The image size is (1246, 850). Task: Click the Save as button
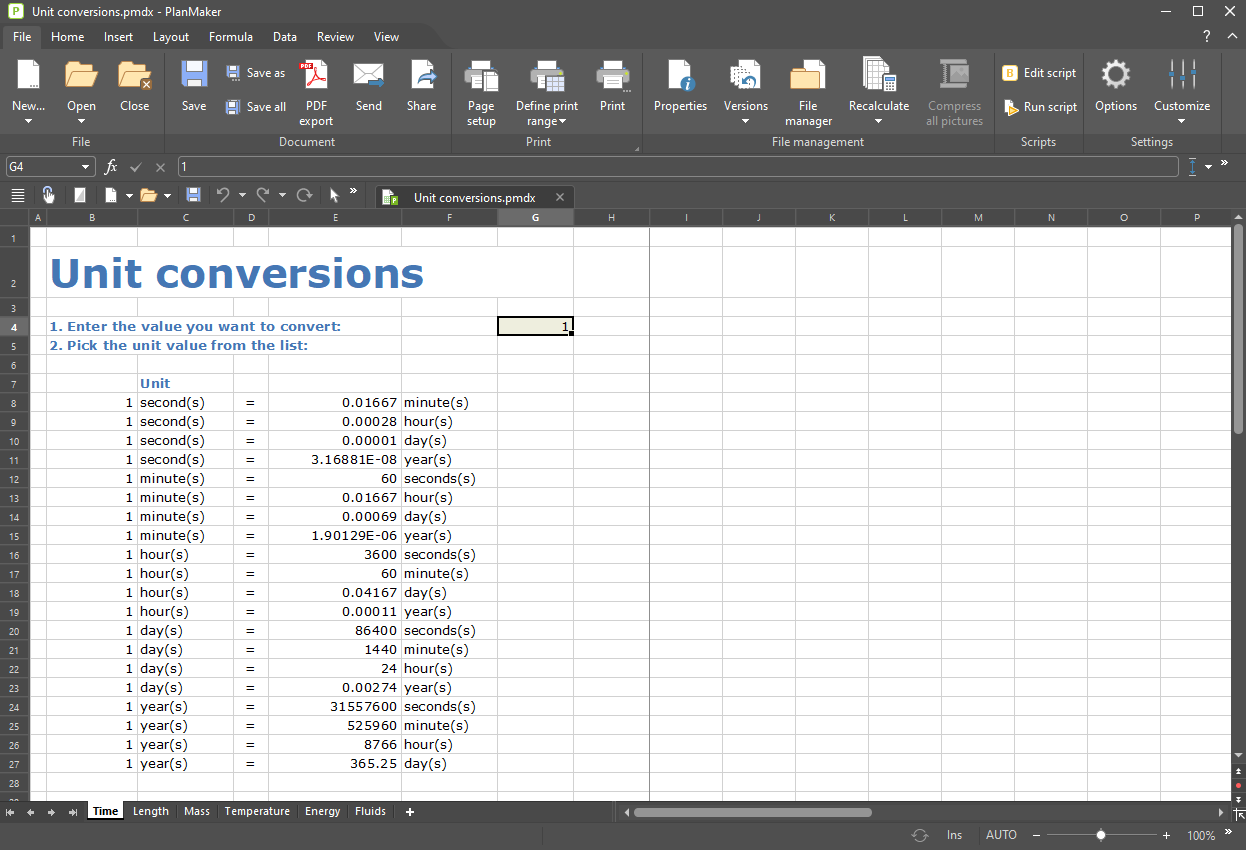click(x=256, y=73)
